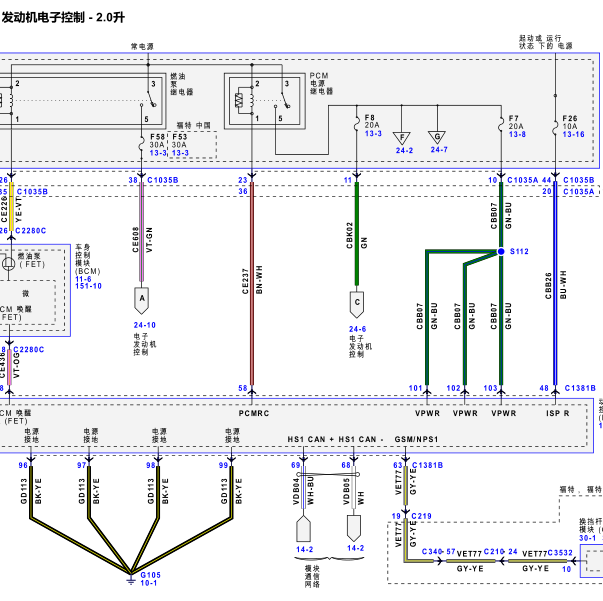
Task: Click the PCMRC pin label
Action: 254,413
